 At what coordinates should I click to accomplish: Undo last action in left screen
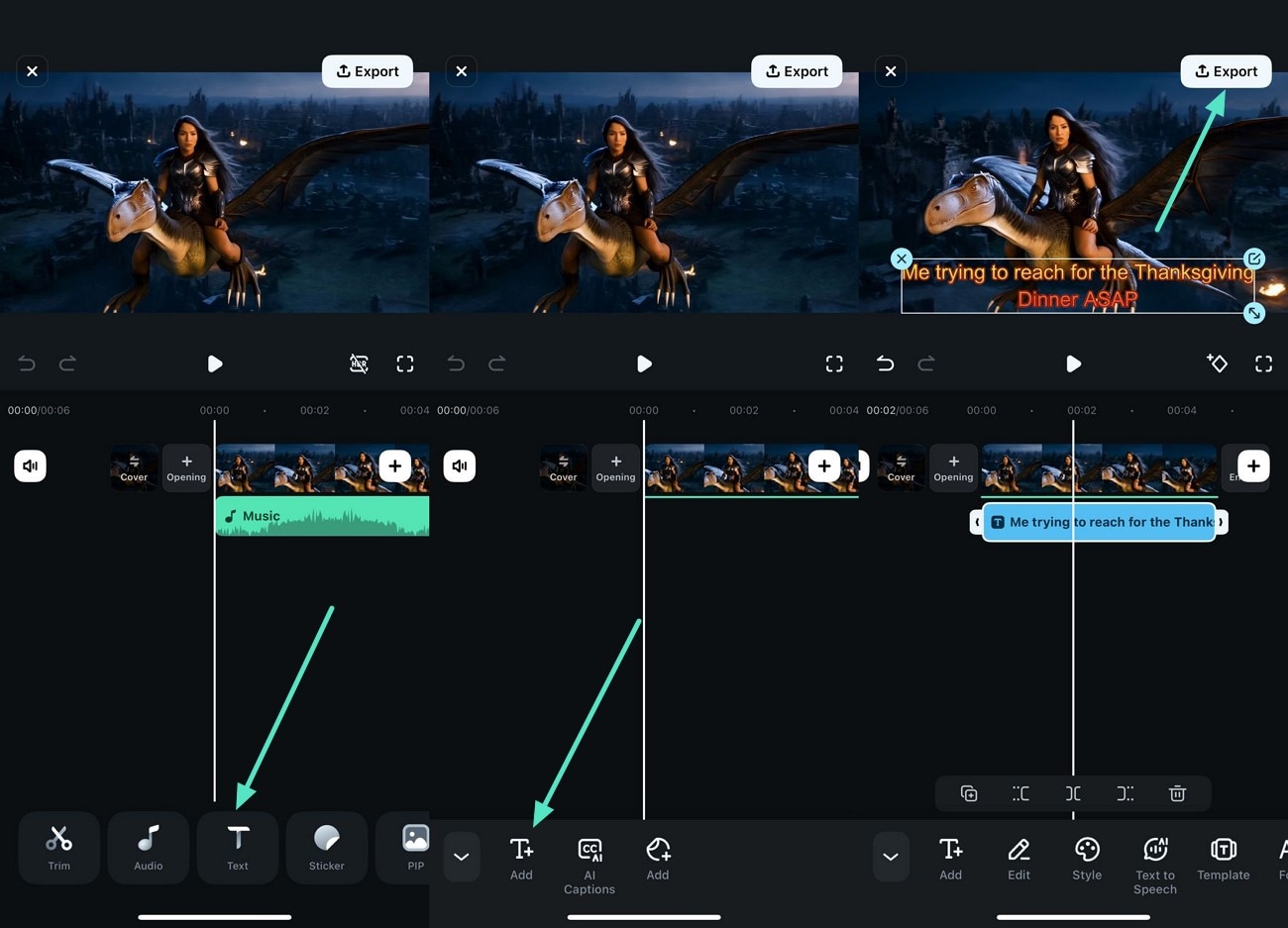(x=27, y=363)
